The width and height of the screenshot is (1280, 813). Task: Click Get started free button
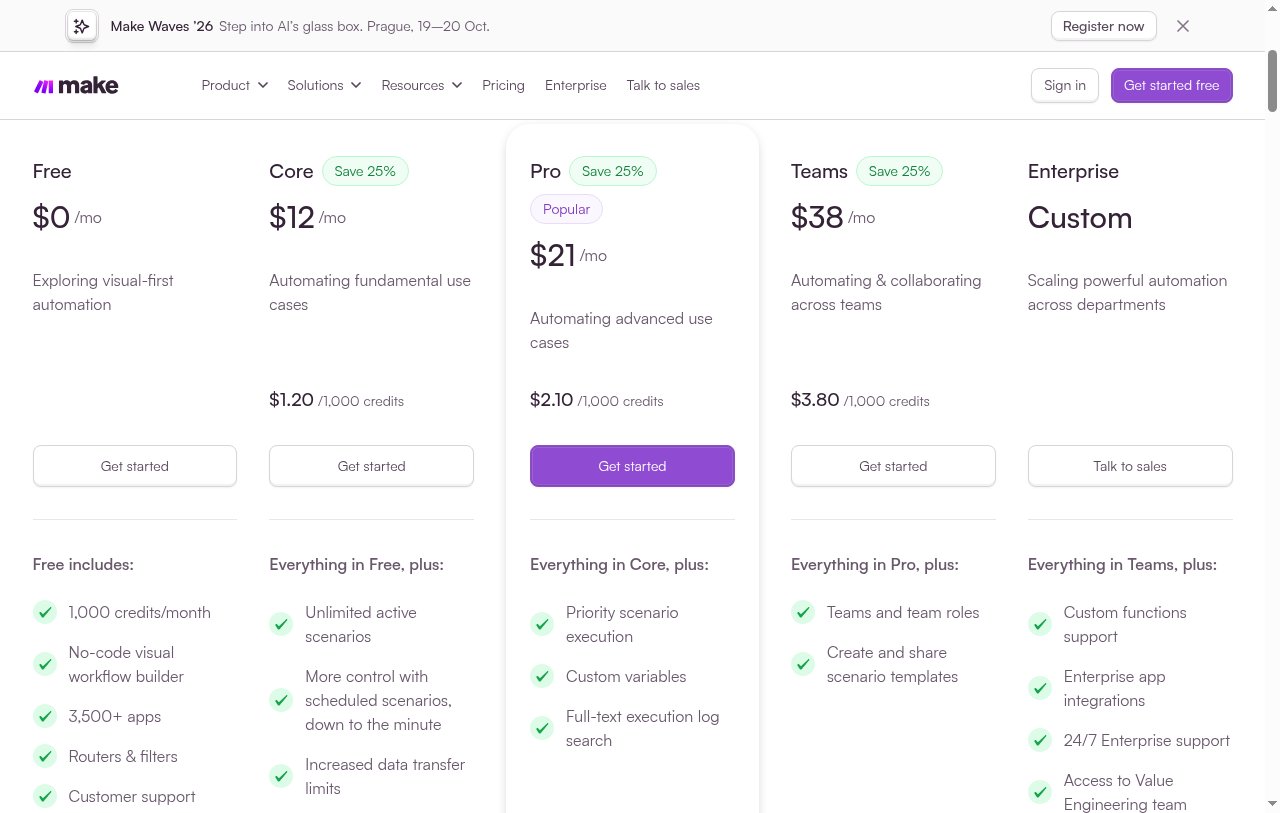point(1172,85)
